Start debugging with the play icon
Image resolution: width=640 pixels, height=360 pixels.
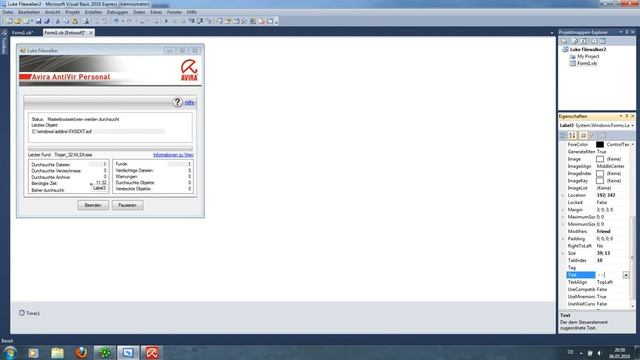(x=166, y=21)
